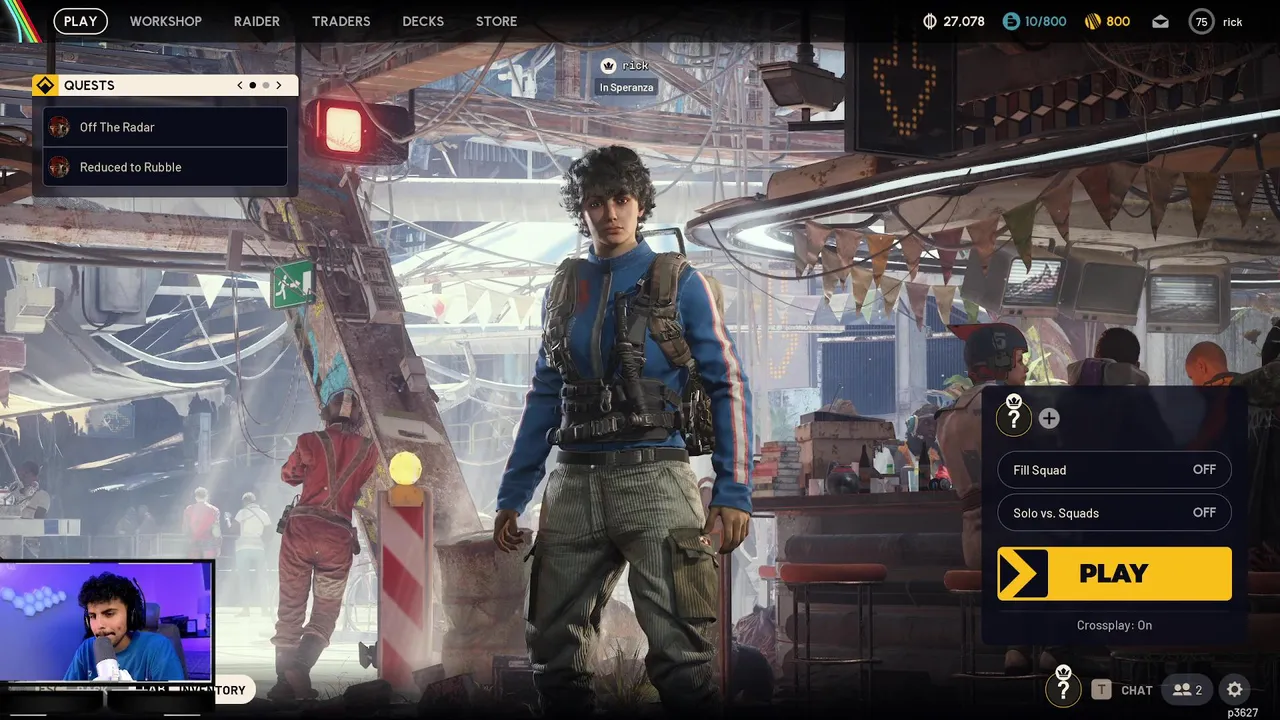
Task: Open the STORE tab
Action: tap(496, 21)
